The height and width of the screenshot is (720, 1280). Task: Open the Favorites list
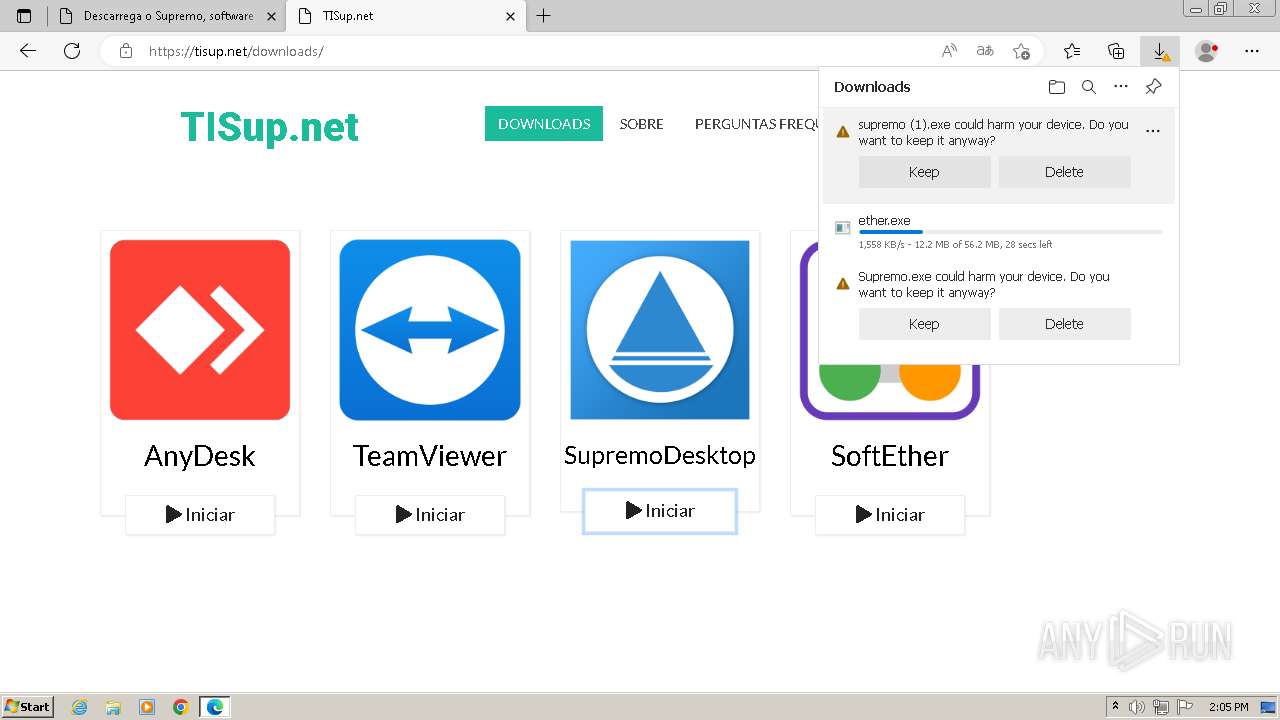pyautogui.click(x=1072, y=51)
